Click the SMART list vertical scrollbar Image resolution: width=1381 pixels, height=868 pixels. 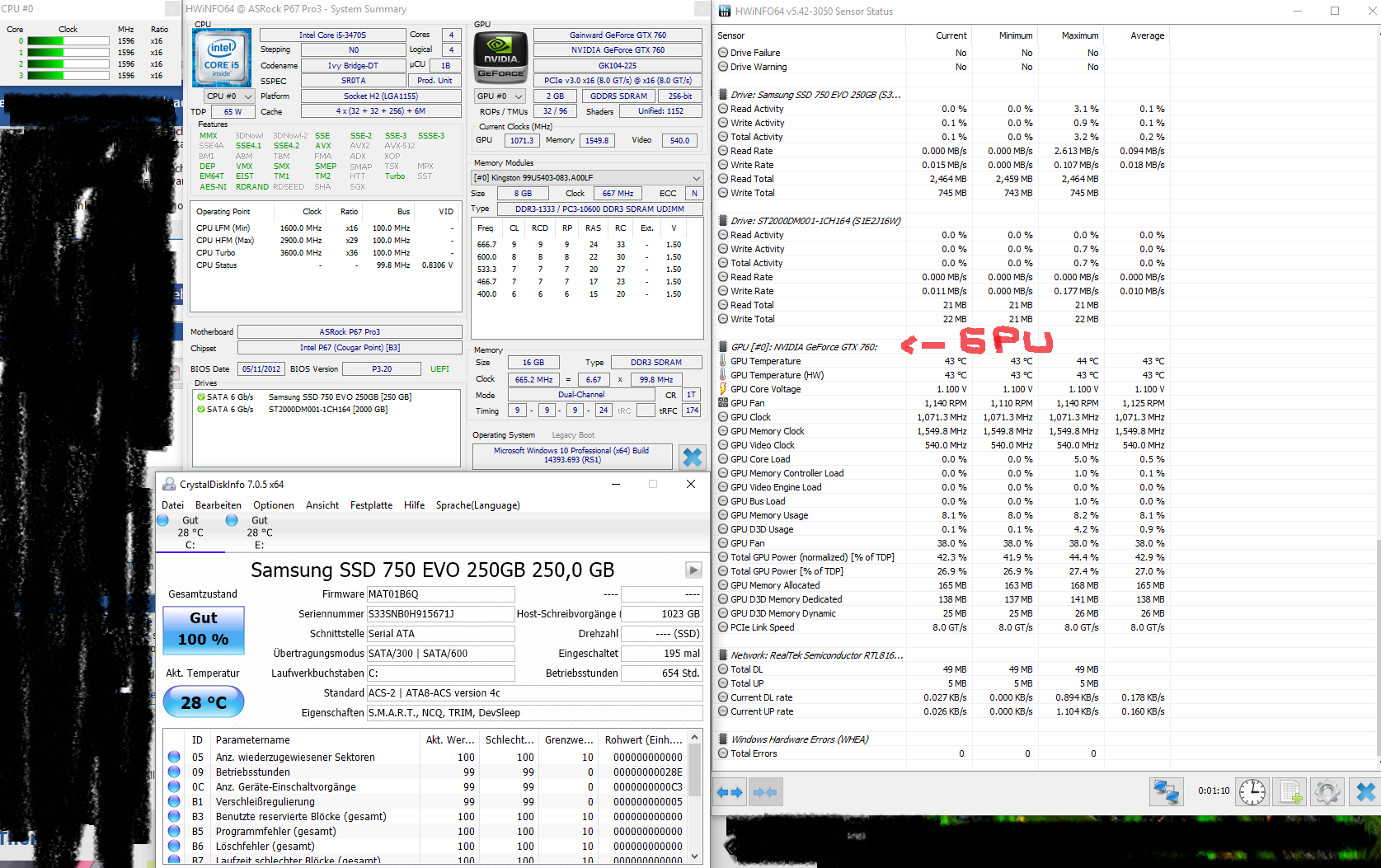[695, 797]
